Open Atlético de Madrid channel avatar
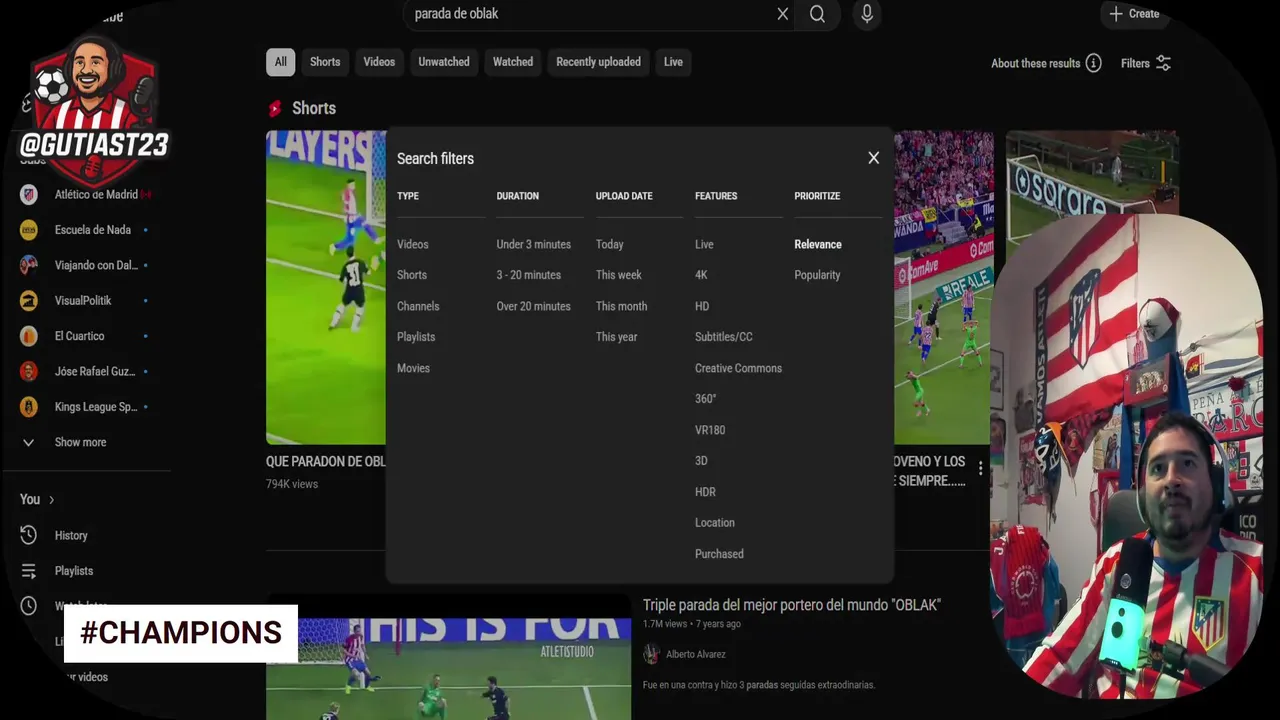Screen dimensions: 1280x720 (x=29, y=195)
